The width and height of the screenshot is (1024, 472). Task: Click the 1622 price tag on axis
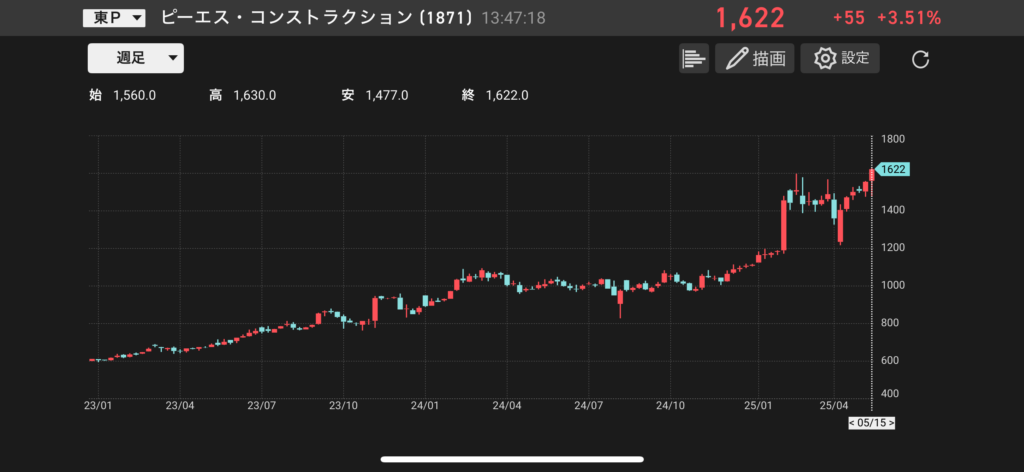click(x=891, y=170)
